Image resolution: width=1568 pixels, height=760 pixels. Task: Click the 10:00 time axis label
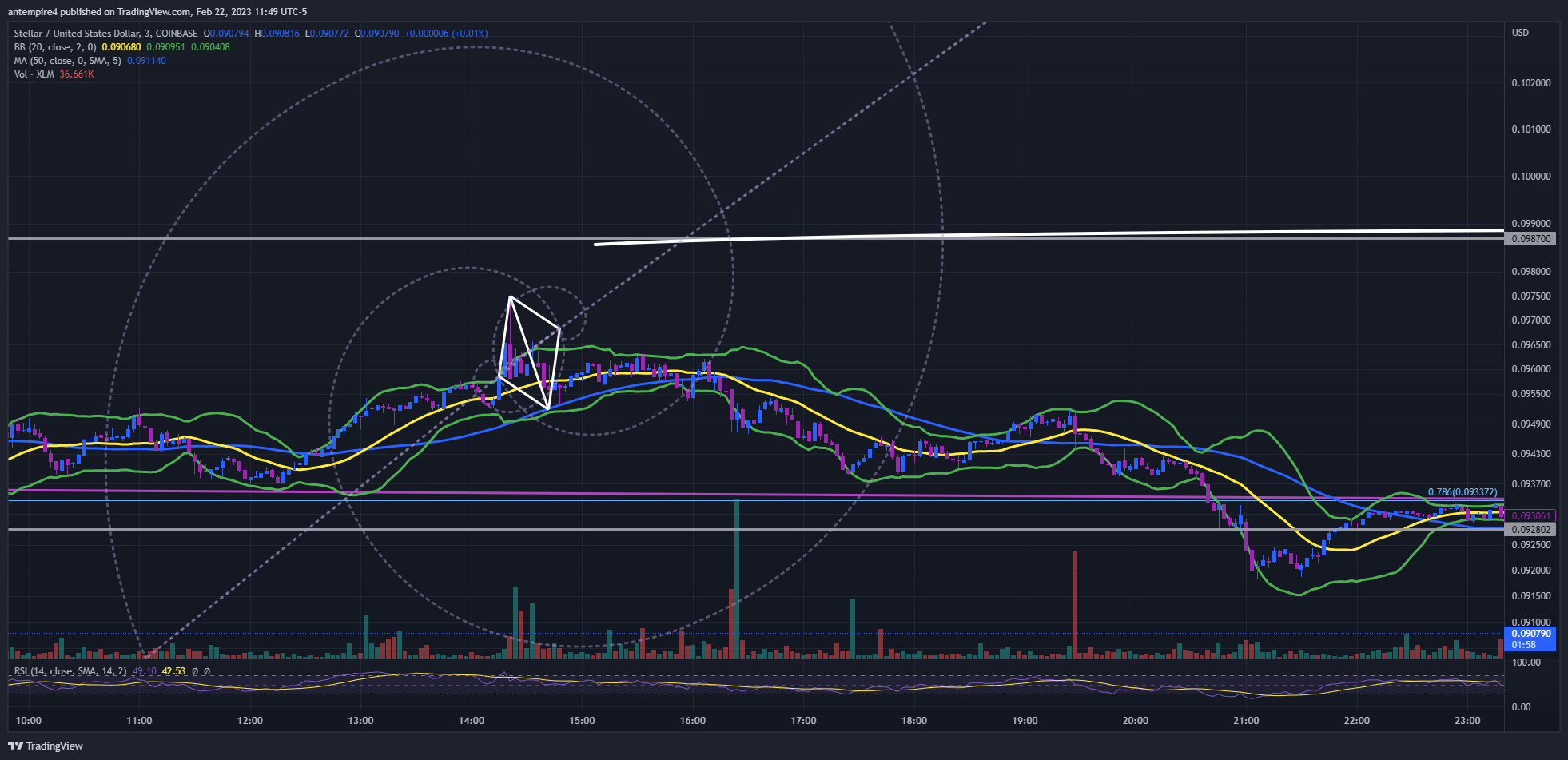[x=29, y=721]
